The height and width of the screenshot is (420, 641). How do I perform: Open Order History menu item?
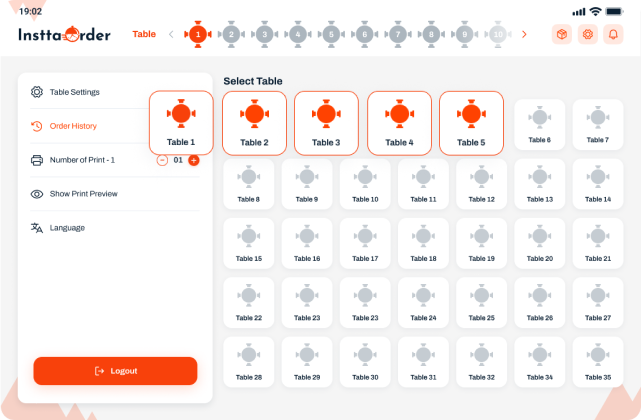pyautogui.click(x=72, y=126)
